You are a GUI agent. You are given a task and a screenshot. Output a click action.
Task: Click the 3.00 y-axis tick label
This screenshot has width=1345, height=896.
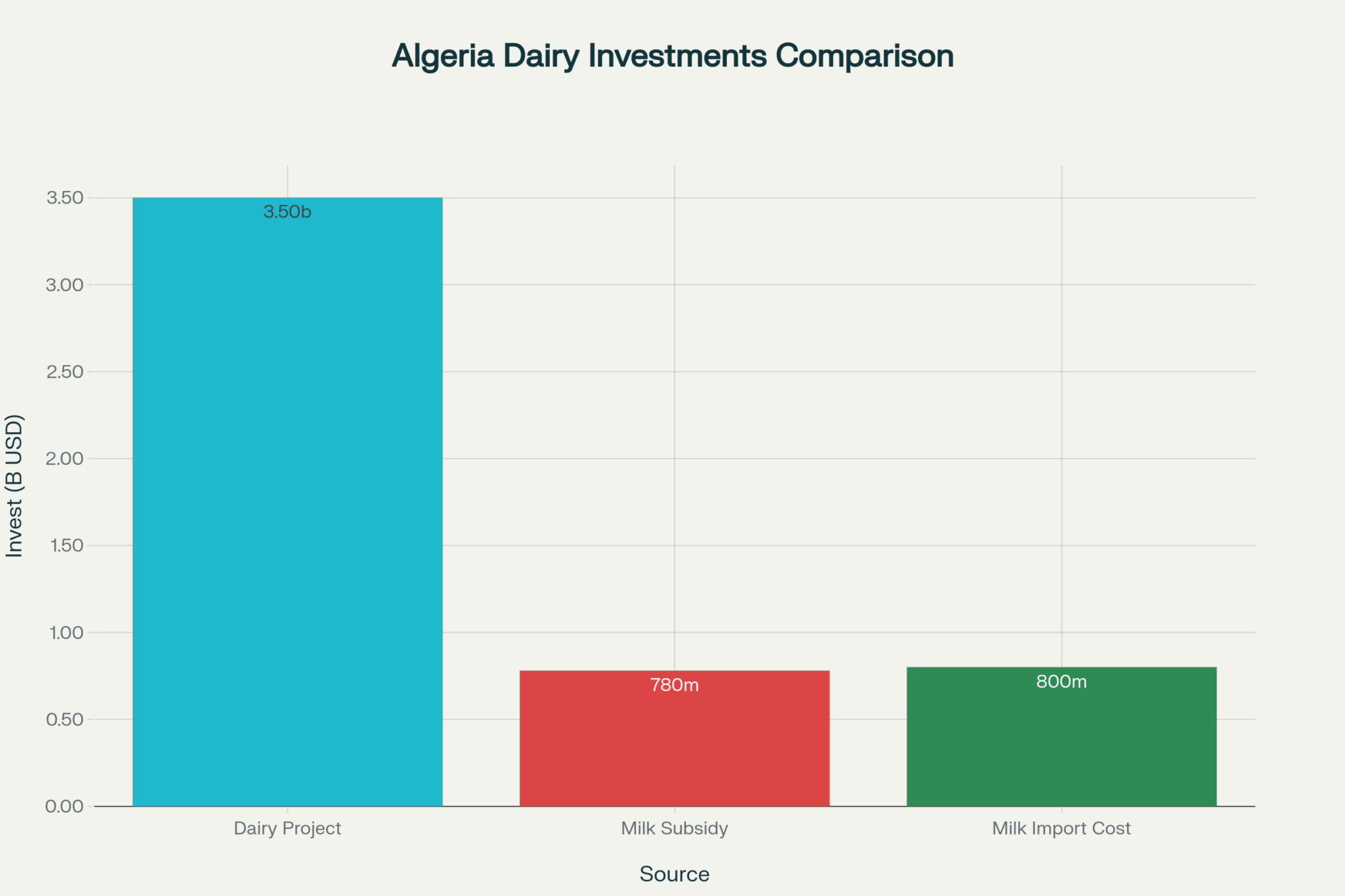click(x=65, y=285)
